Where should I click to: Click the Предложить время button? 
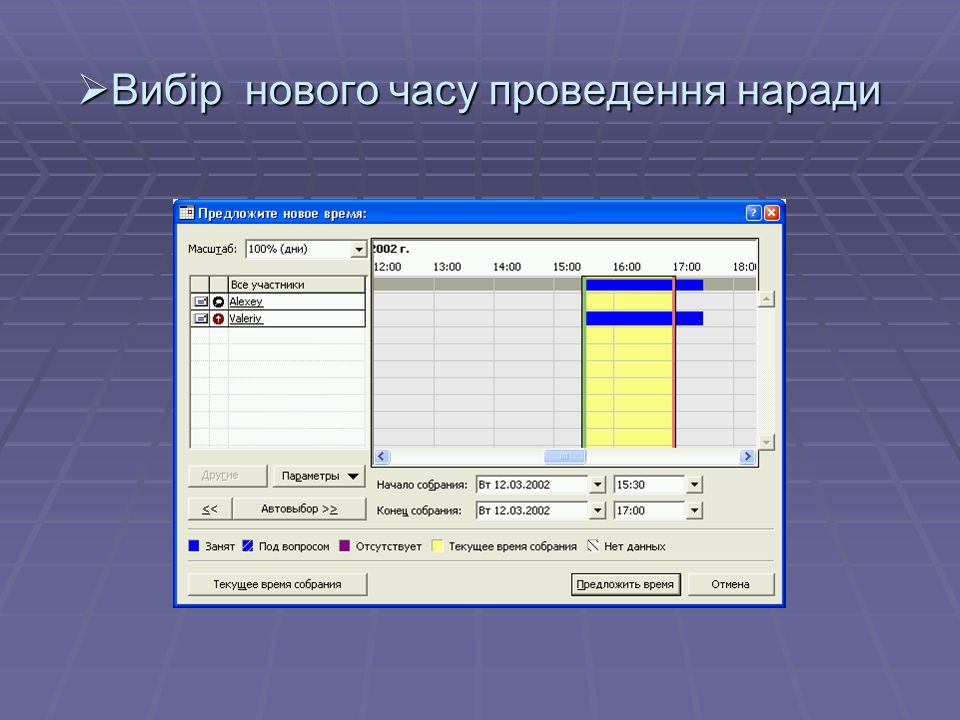pos(625,584)
